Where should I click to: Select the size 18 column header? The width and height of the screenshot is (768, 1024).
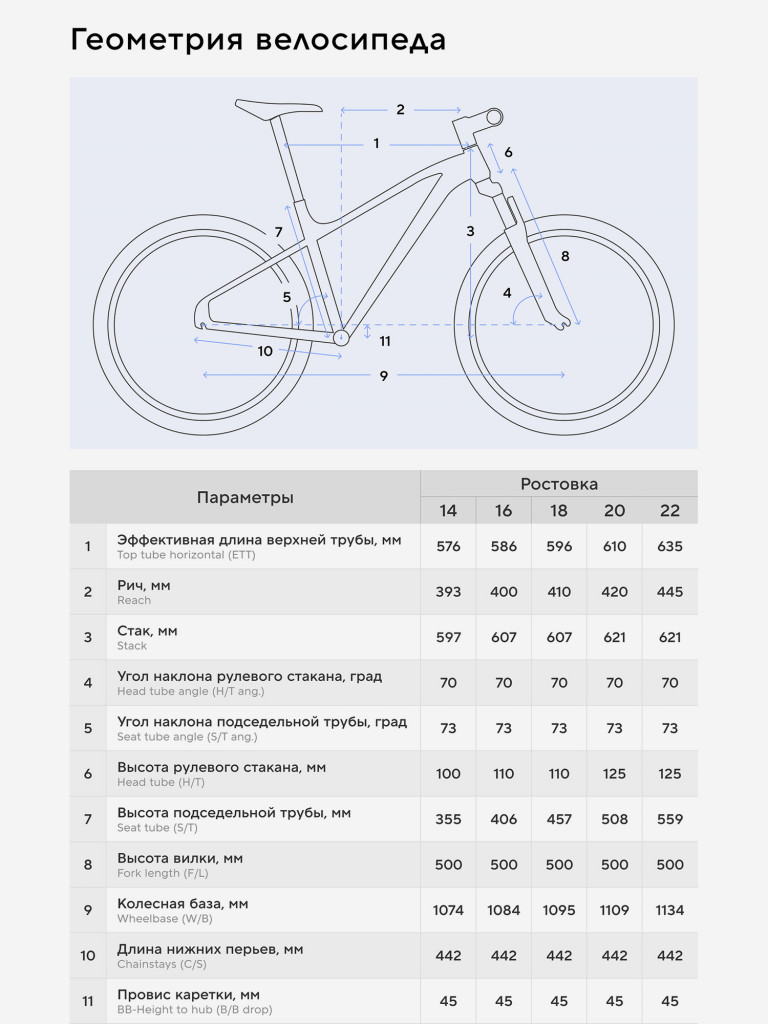tap(559, 511)
